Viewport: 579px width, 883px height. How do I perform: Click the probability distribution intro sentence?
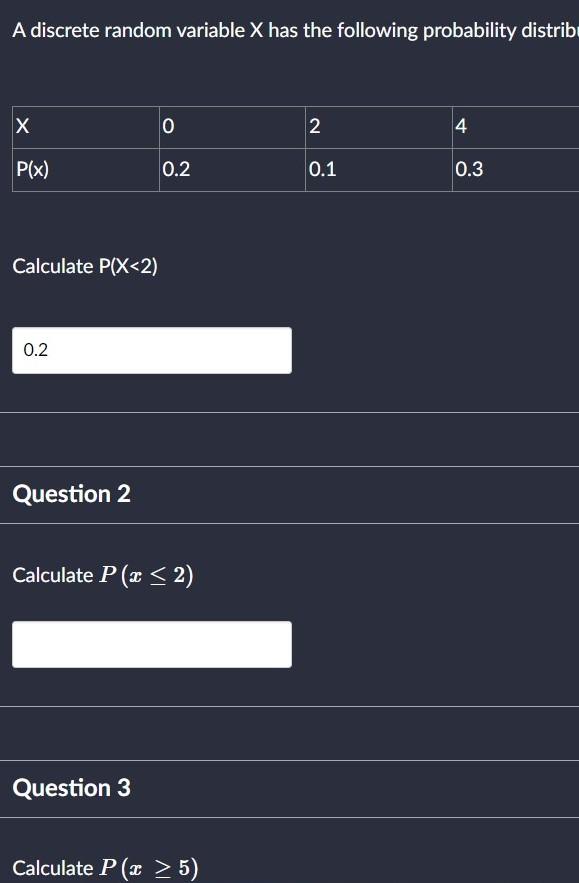pos(290,30)
